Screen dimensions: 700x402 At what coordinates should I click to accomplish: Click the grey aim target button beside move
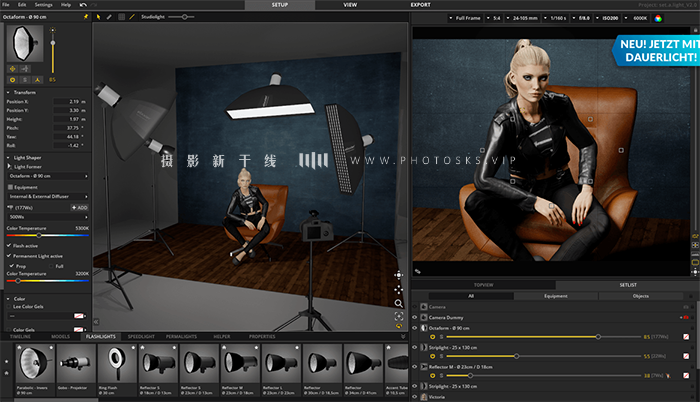[x=25, y=68]
